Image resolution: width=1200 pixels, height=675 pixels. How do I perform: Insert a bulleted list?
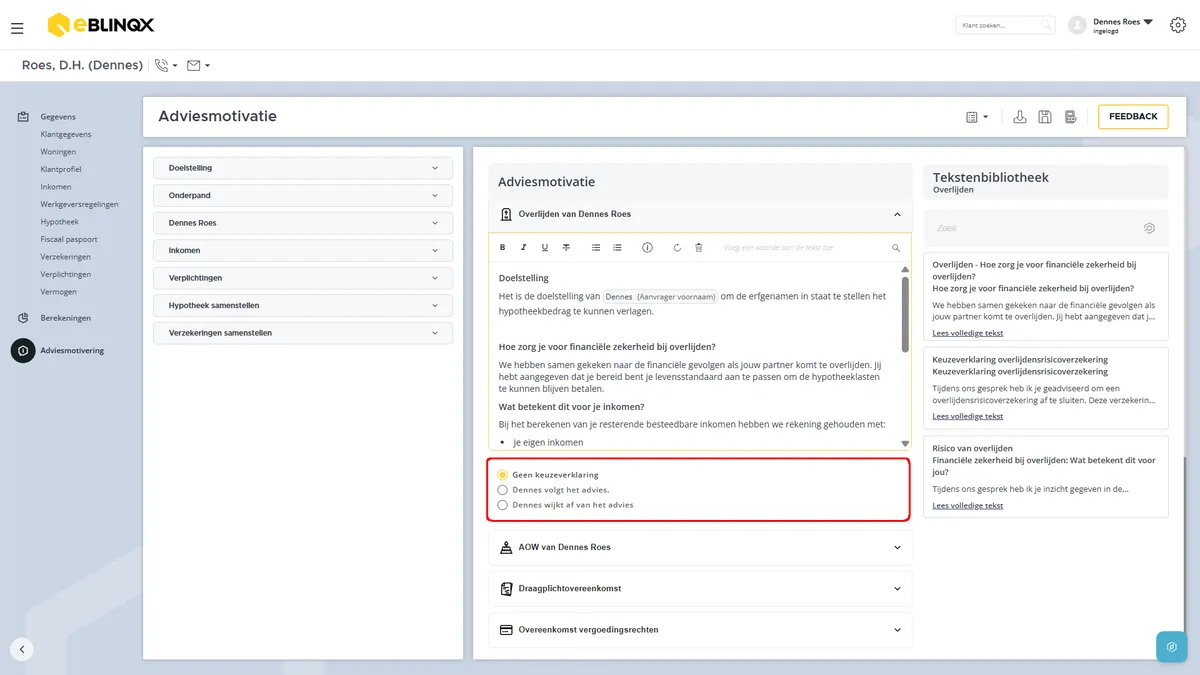[596, 247]
